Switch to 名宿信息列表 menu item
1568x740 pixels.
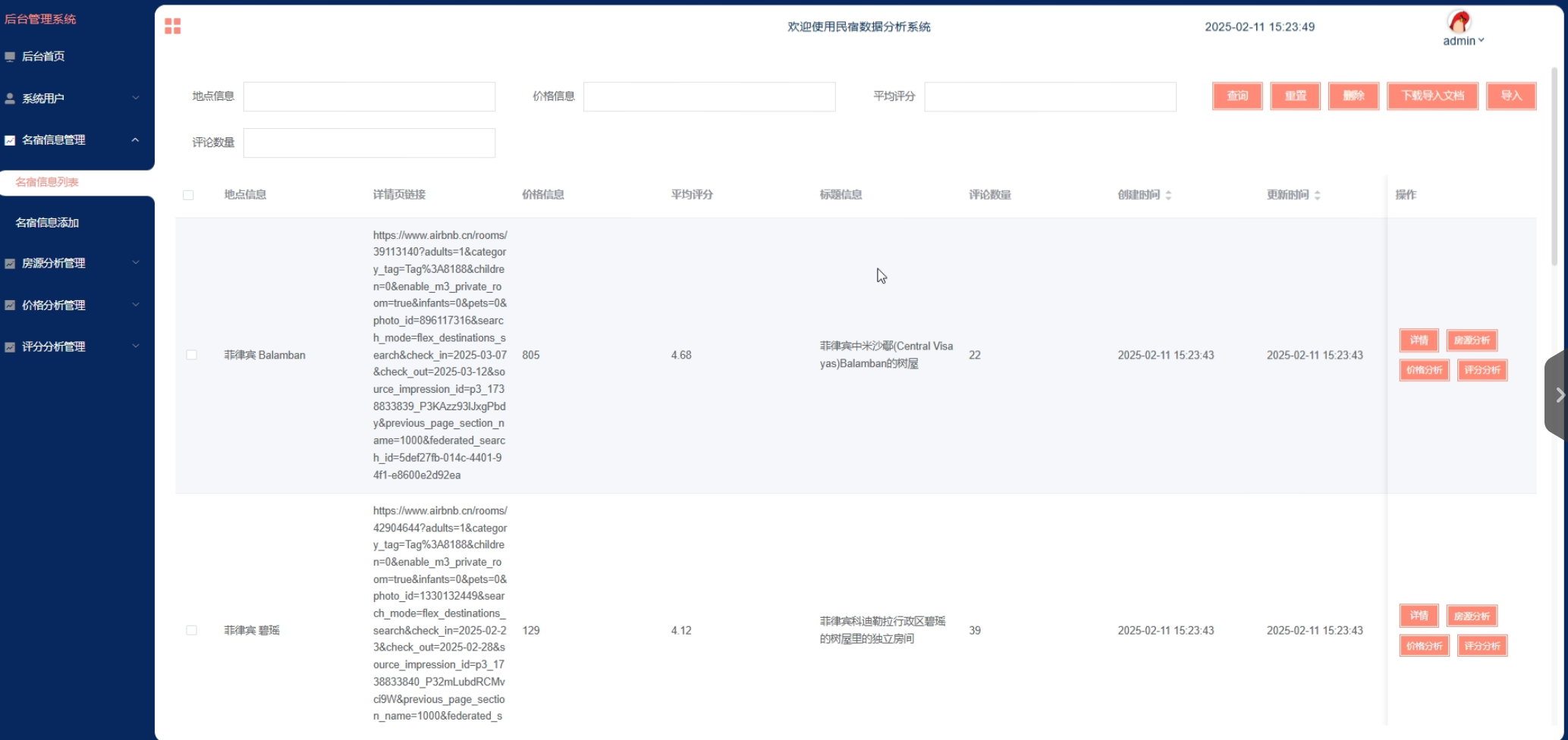[x=49, y=182]
